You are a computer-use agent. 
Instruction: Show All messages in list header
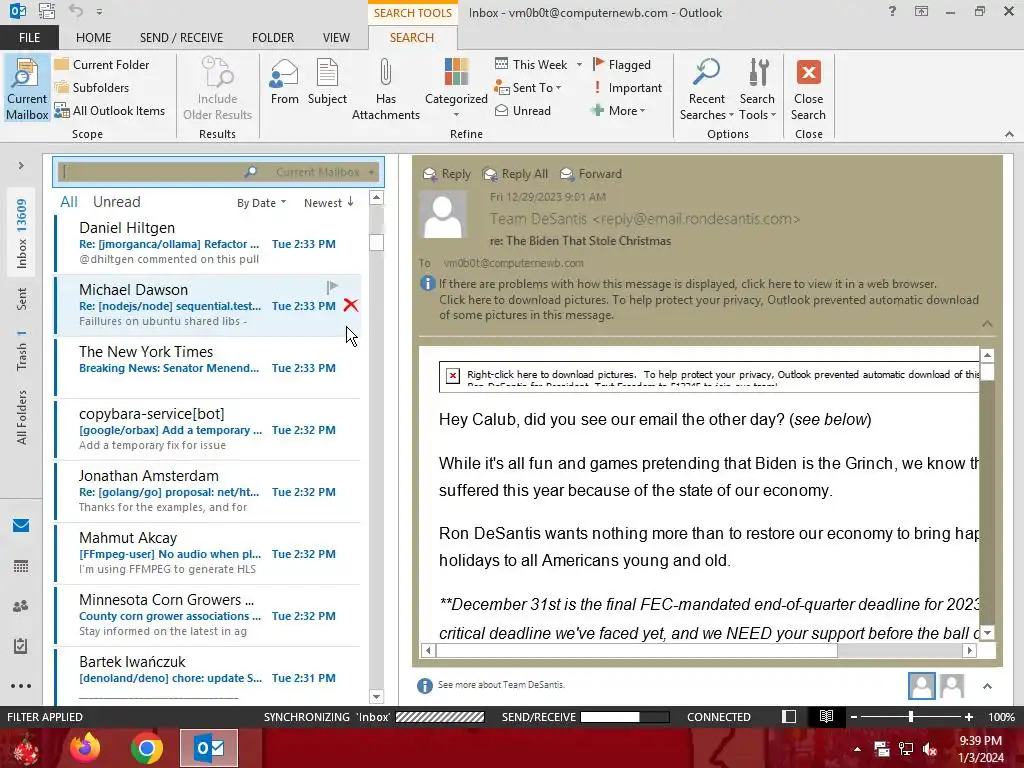(69, 202)
